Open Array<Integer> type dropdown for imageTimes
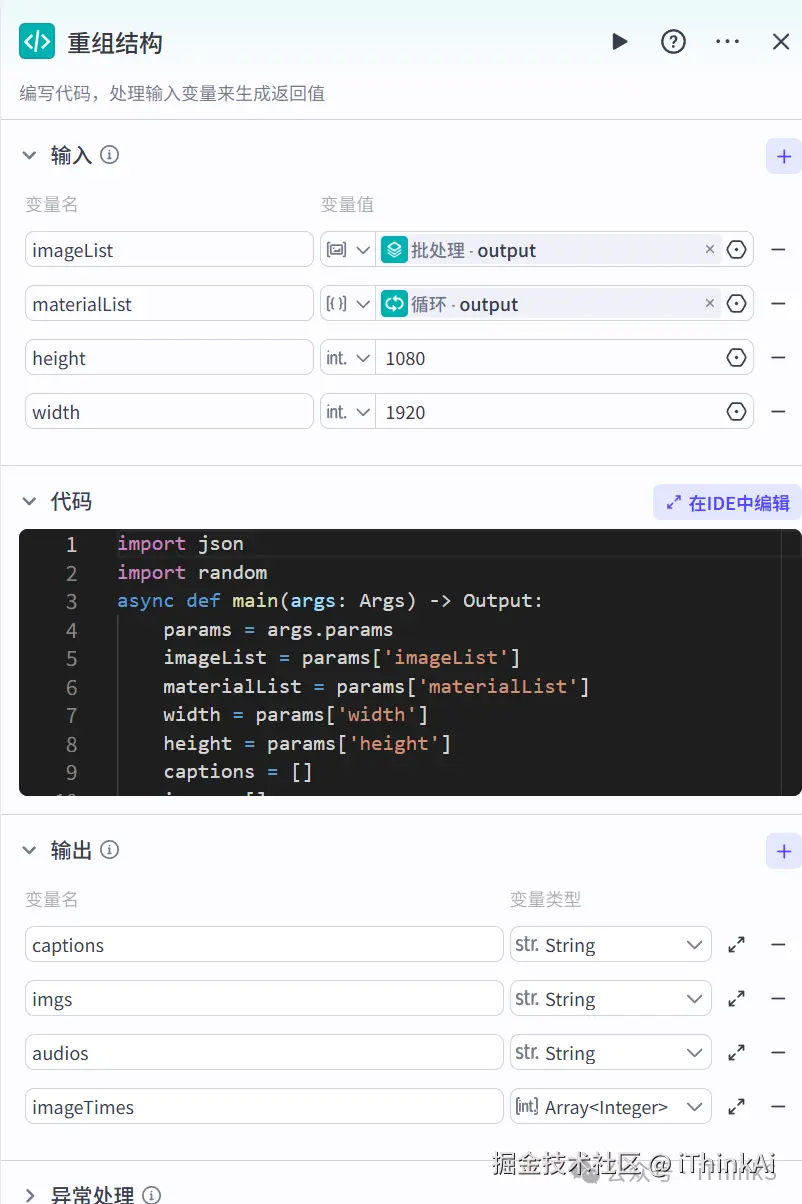Screen dimensions: 802x1204 (610, 1107)
